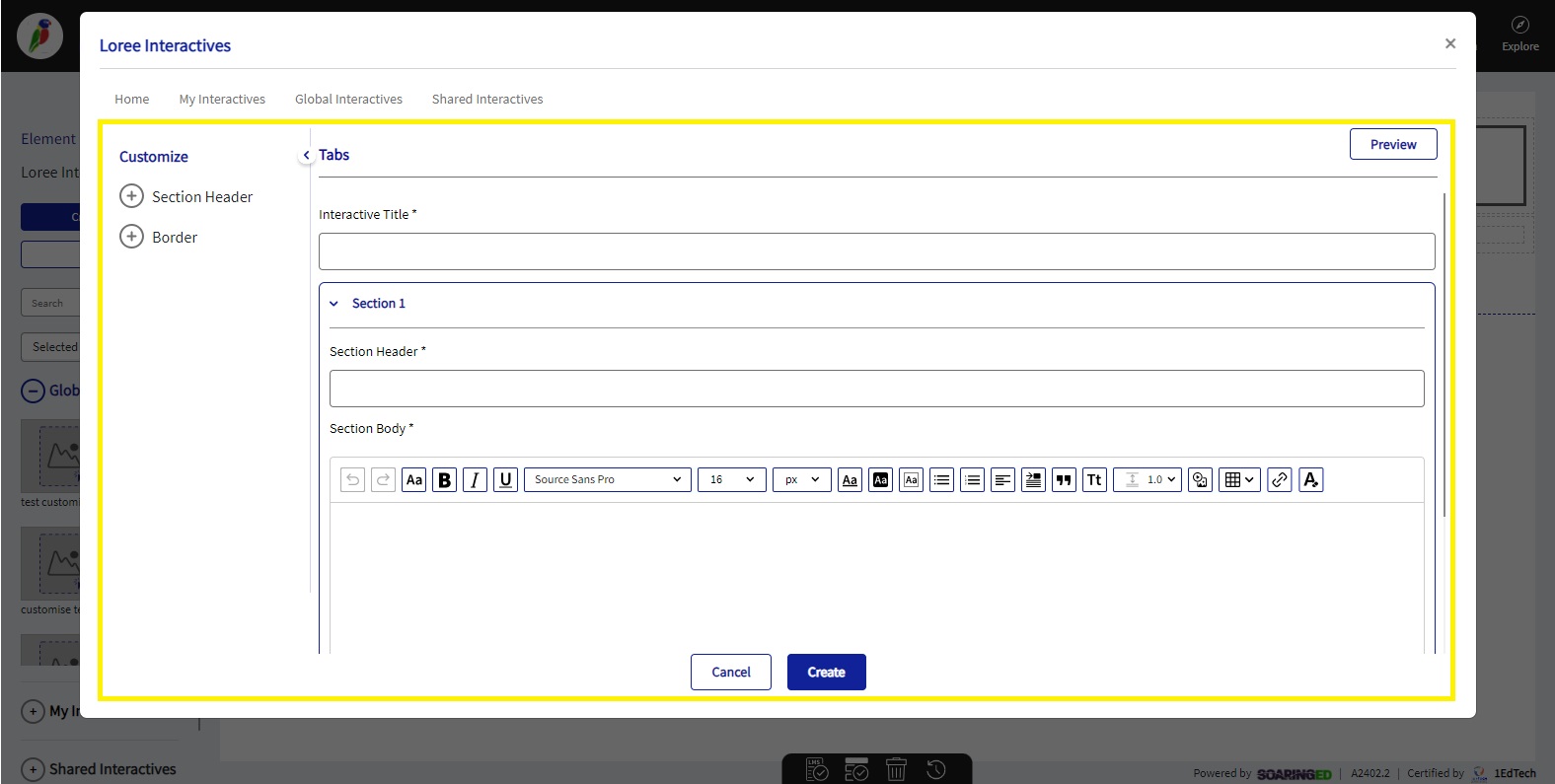Click inside the Section Body editor area
1555x784 pixels.
click(x=877, y=577)
